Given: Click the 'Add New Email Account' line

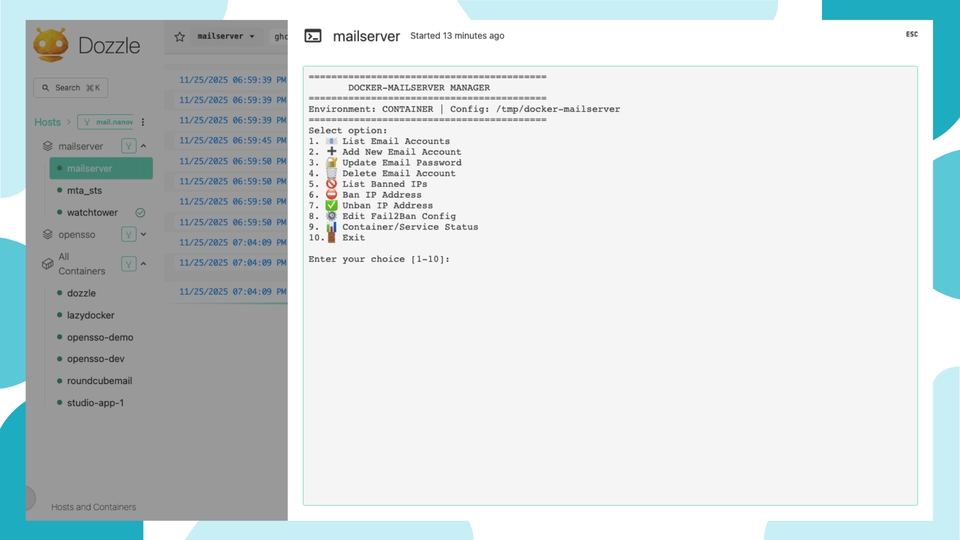Looking at the screenshot, I should pos(385,152).
